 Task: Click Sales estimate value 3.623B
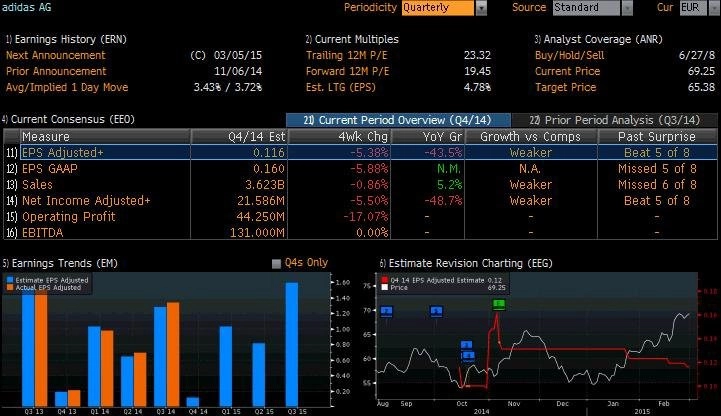(x=265, y=185)
